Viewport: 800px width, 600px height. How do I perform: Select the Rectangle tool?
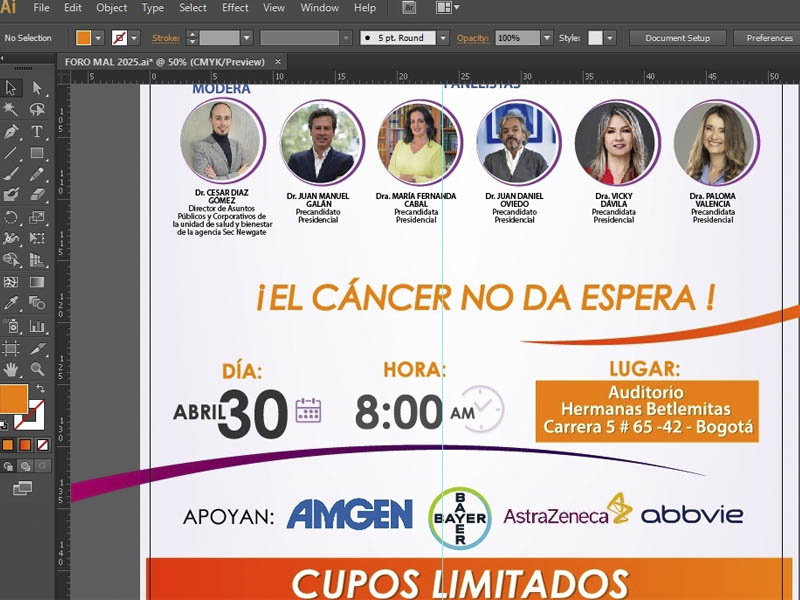pyautogui.click(x=37, y=153)
